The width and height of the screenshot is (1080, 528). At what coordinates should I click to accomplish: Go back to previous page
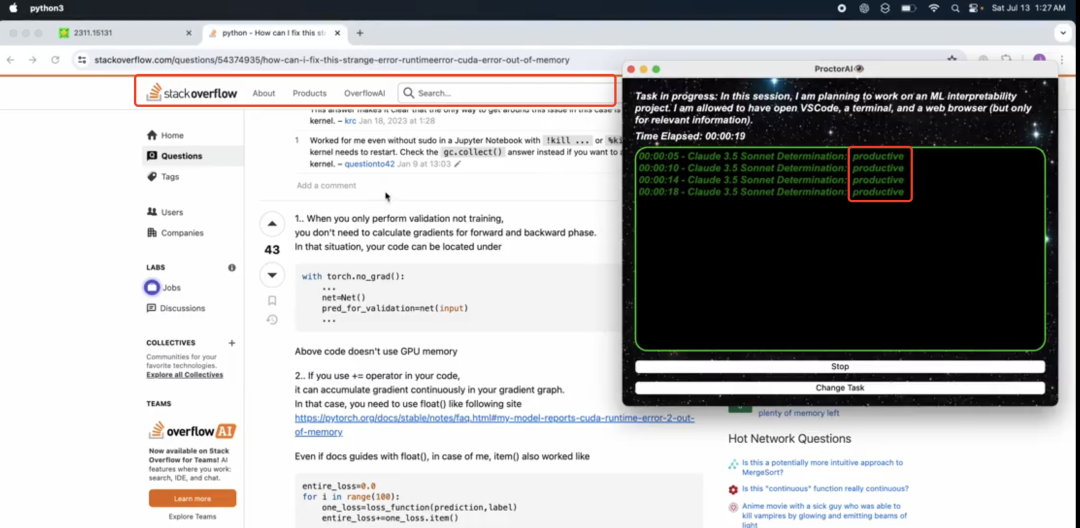point(10,60)
